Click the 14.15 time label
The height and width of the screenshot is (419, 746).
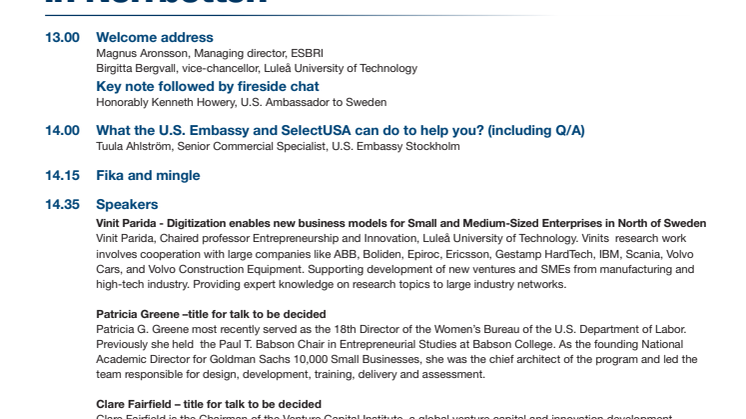tap(62, 175)
